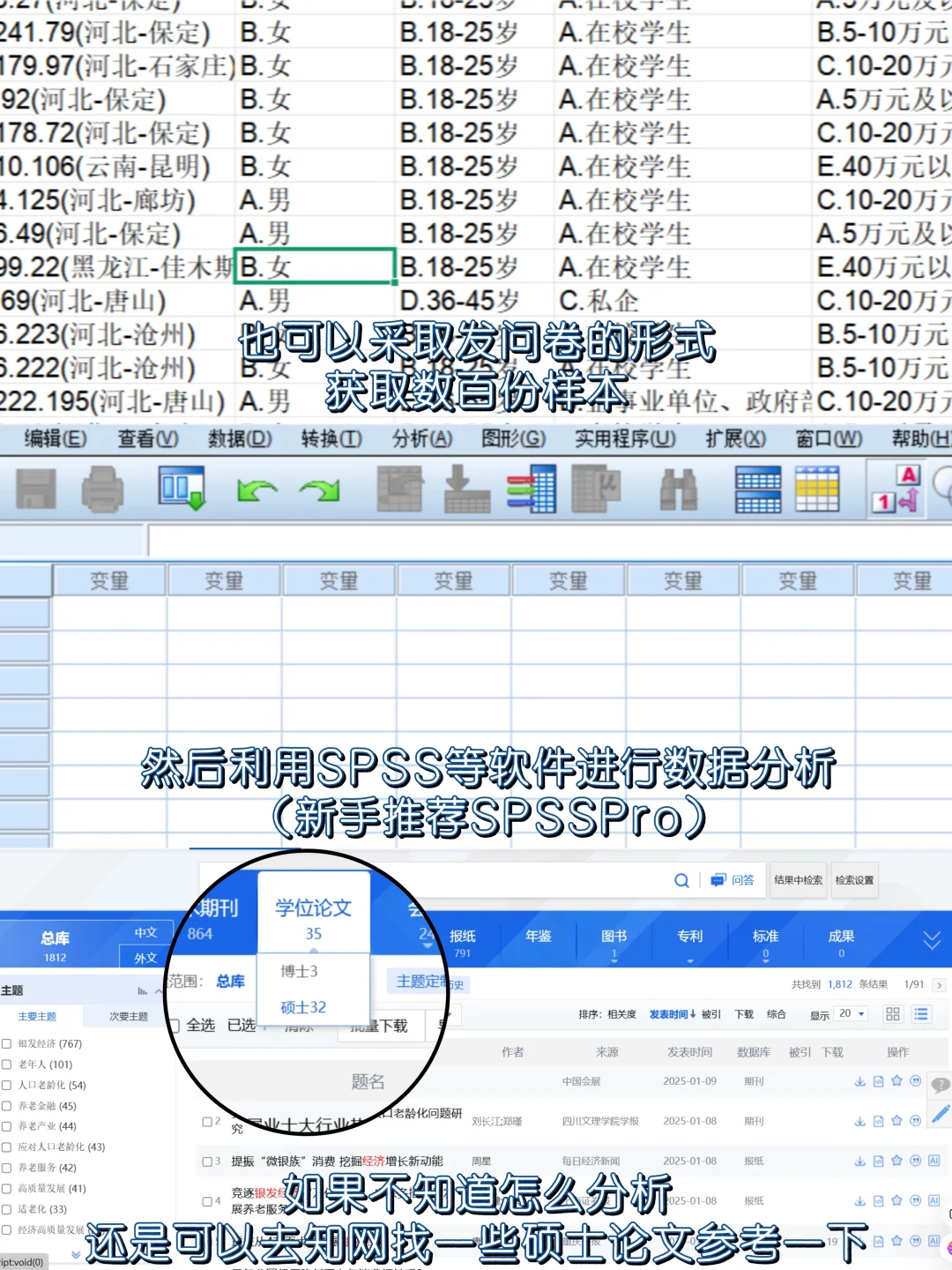Go to next results page arrow beside 1/91
The image size is (952, 1270).
click(939, 984)
